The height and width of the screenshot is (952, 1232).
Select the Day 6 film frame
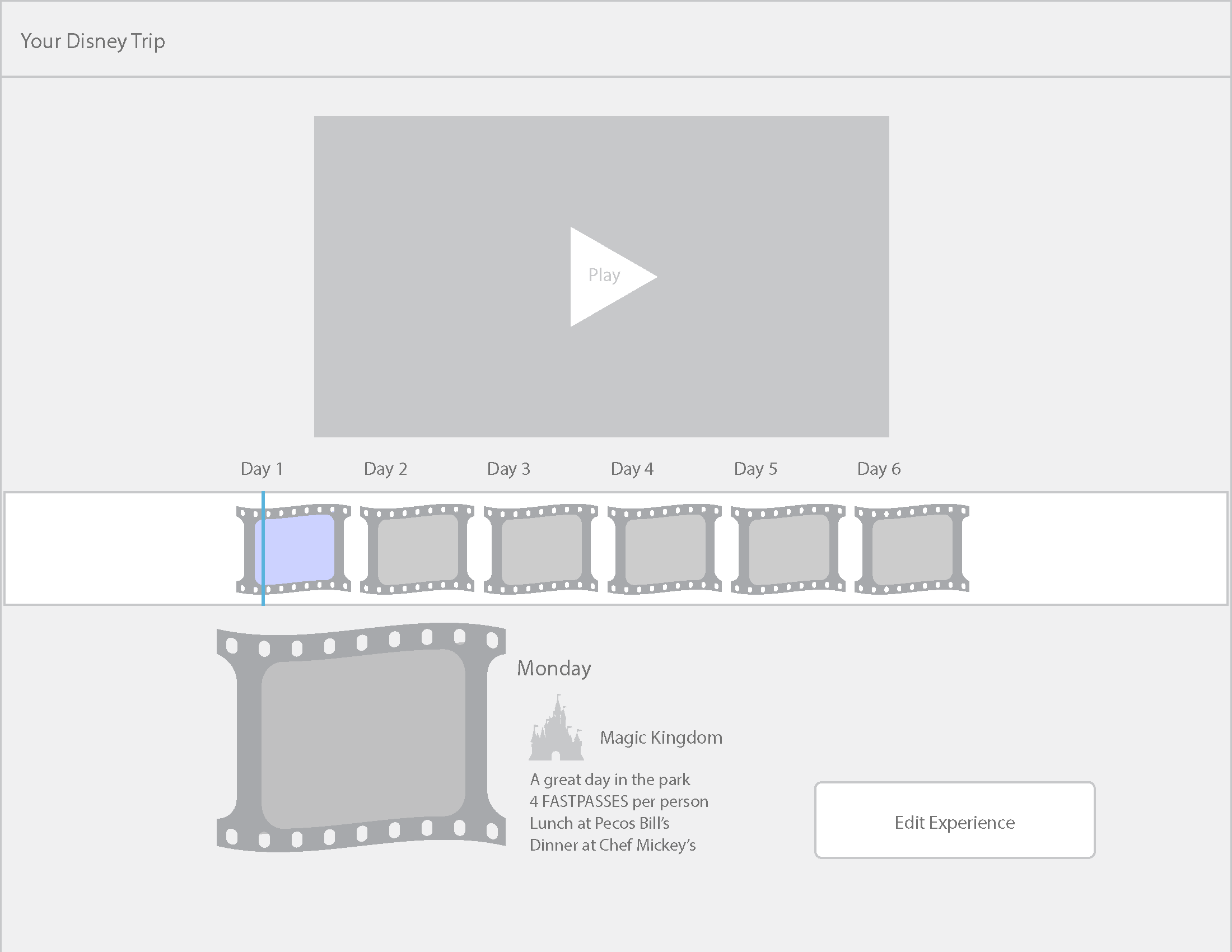912,549
